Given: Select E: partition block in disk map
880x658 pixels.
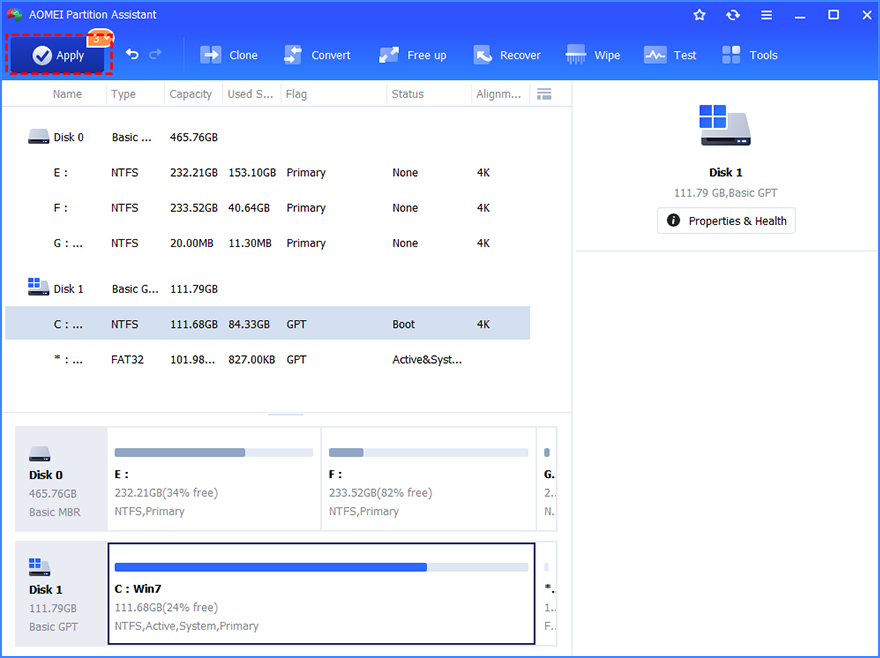Looking at the screenshot, I should click(214, 479).
